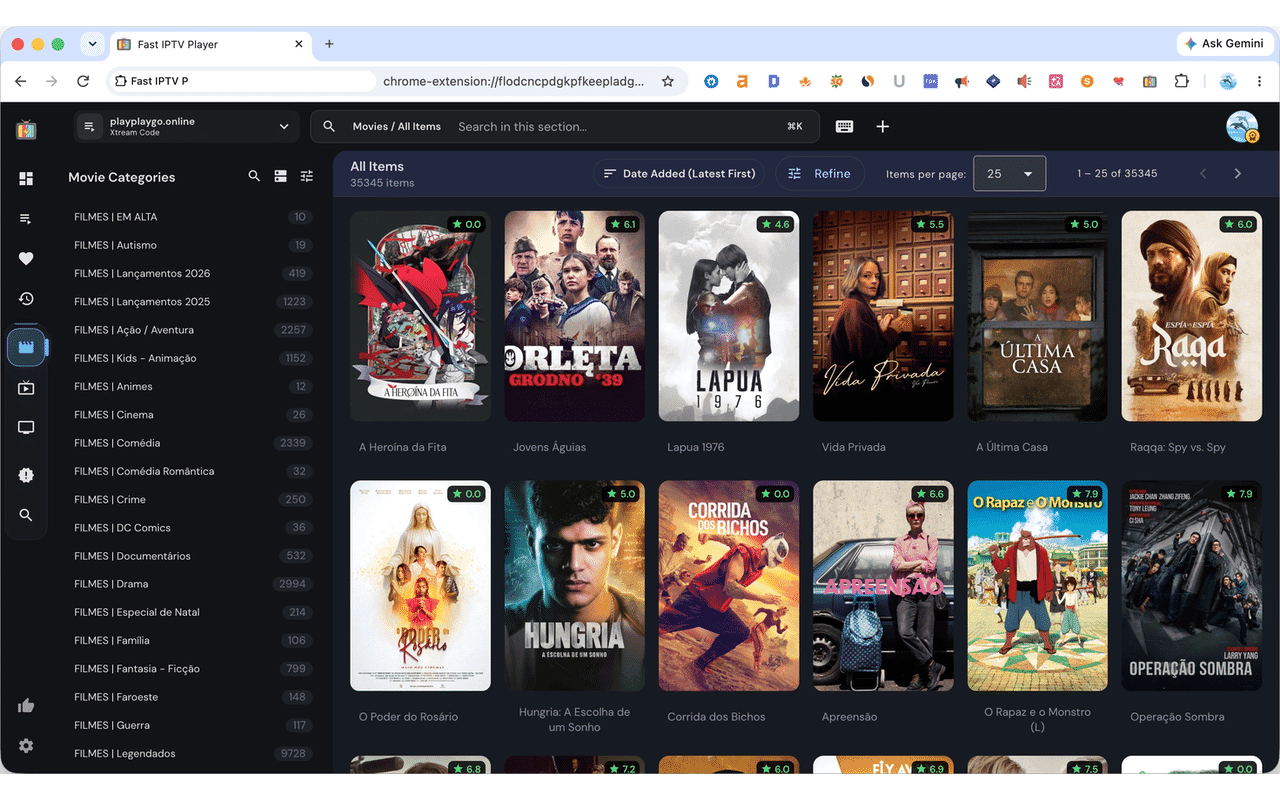1280x800 pixels.
Task: Open Lapua 1976 movie poster
Action: click(729, 316)
